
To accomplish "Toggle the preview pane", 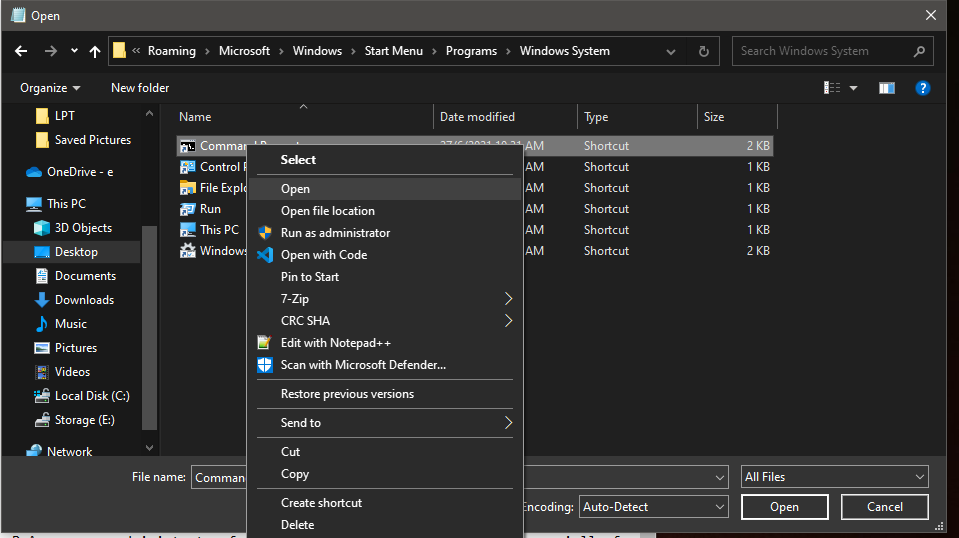I will [887, 88].
